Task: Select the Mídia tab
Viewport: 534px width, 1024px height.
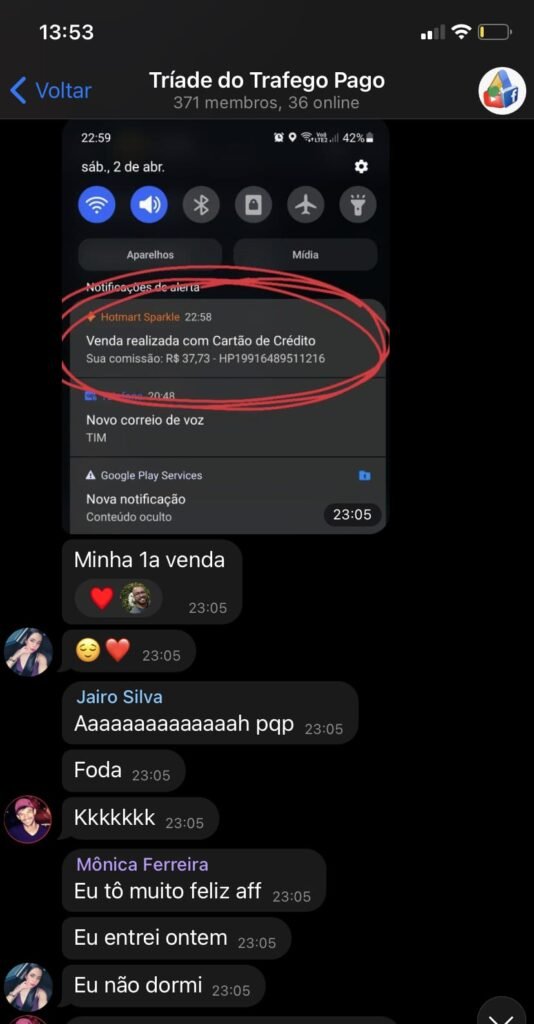Action: 306,255
